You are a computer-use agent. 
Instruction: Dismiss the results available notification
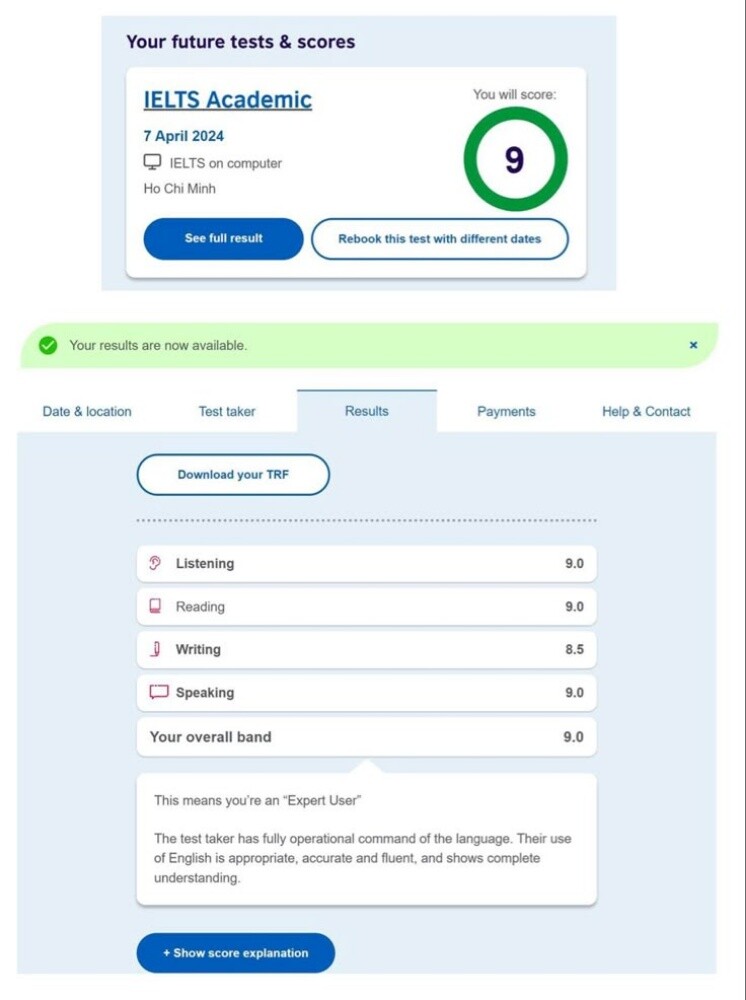click(x=694, y=345)
